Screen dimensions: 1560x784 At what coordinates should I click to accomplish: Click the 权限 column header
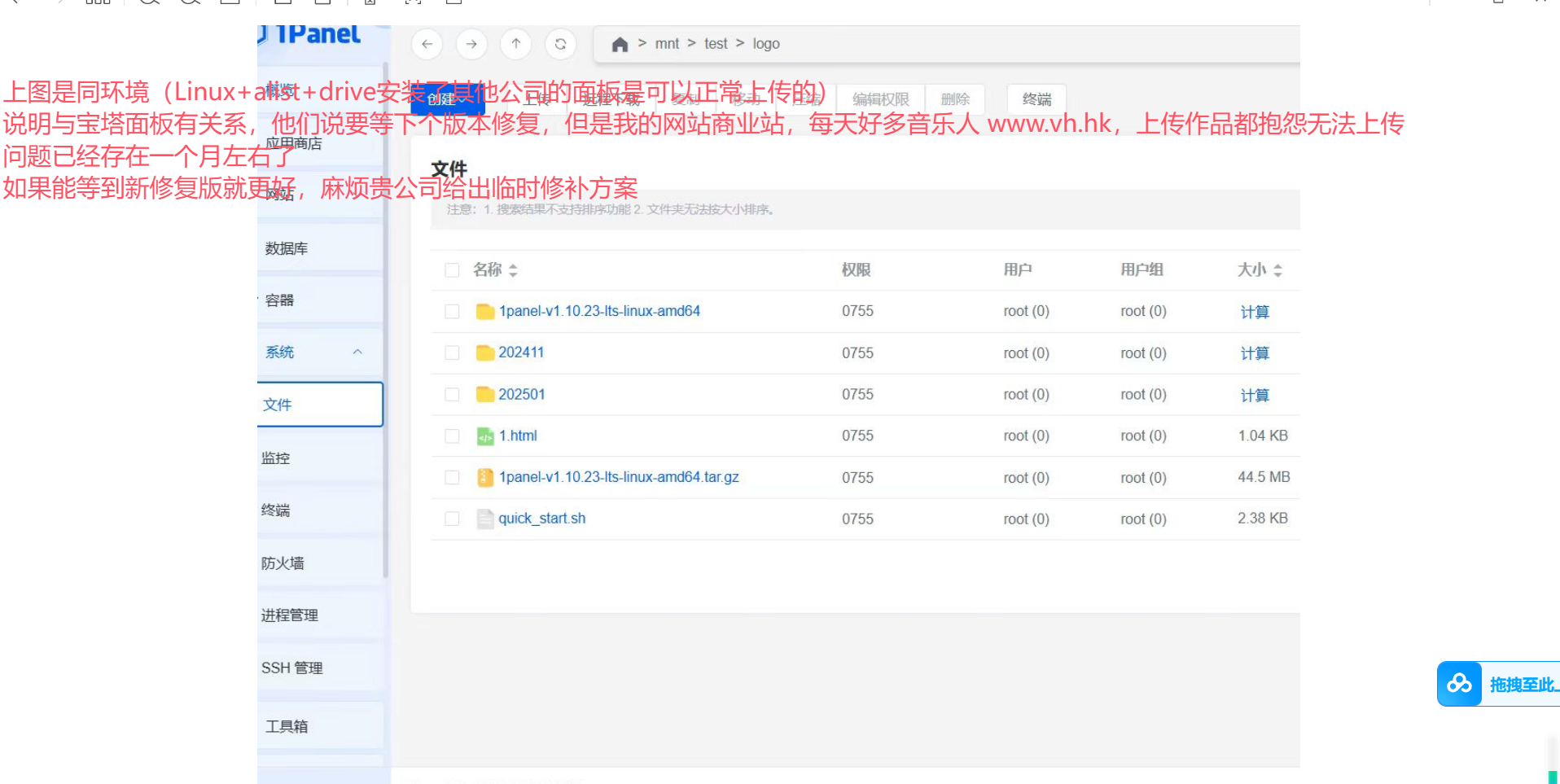coord(856,269)
